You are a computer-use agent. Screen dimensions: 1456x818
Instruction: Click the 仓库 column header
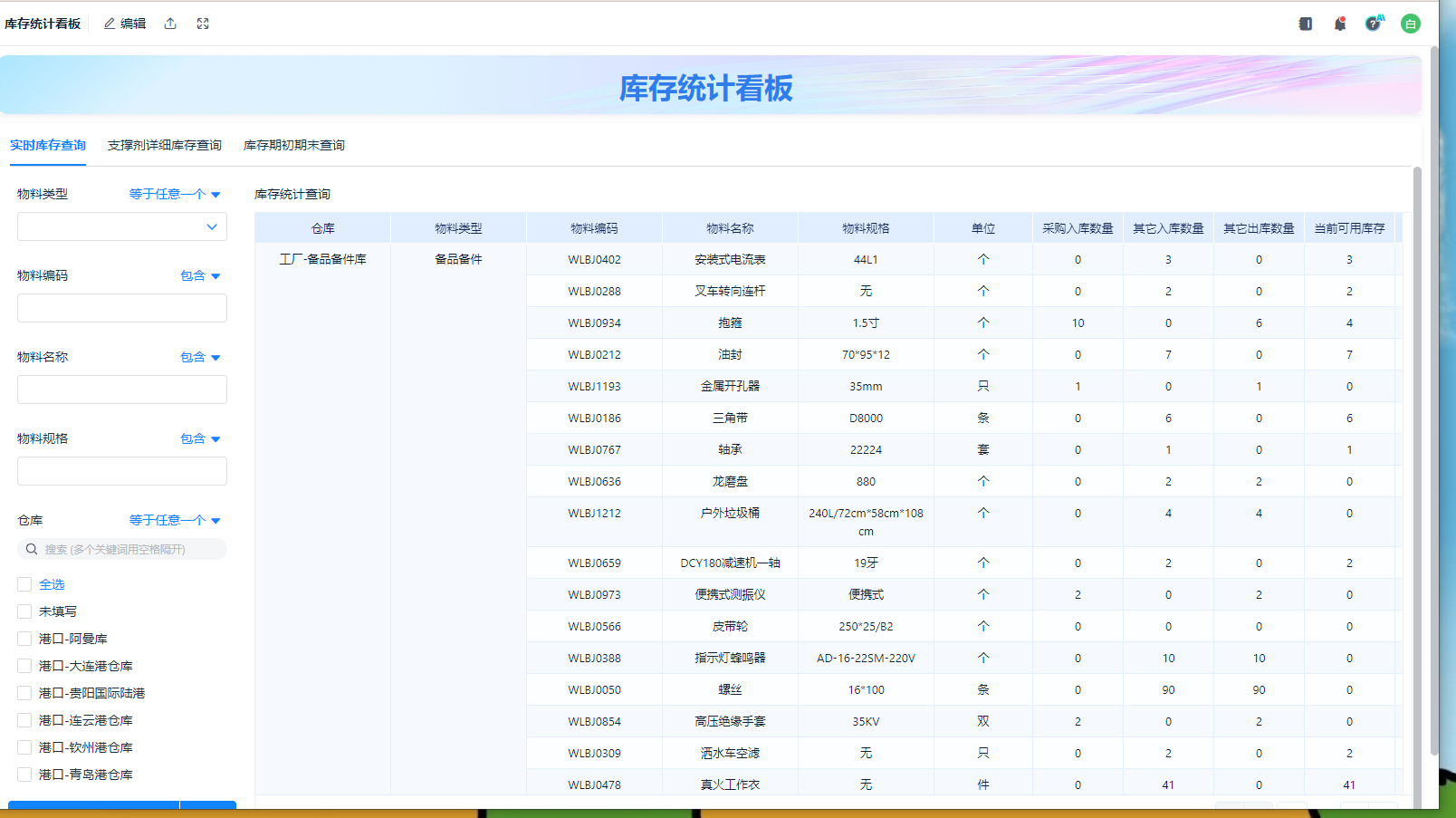(x=323, y=228)
